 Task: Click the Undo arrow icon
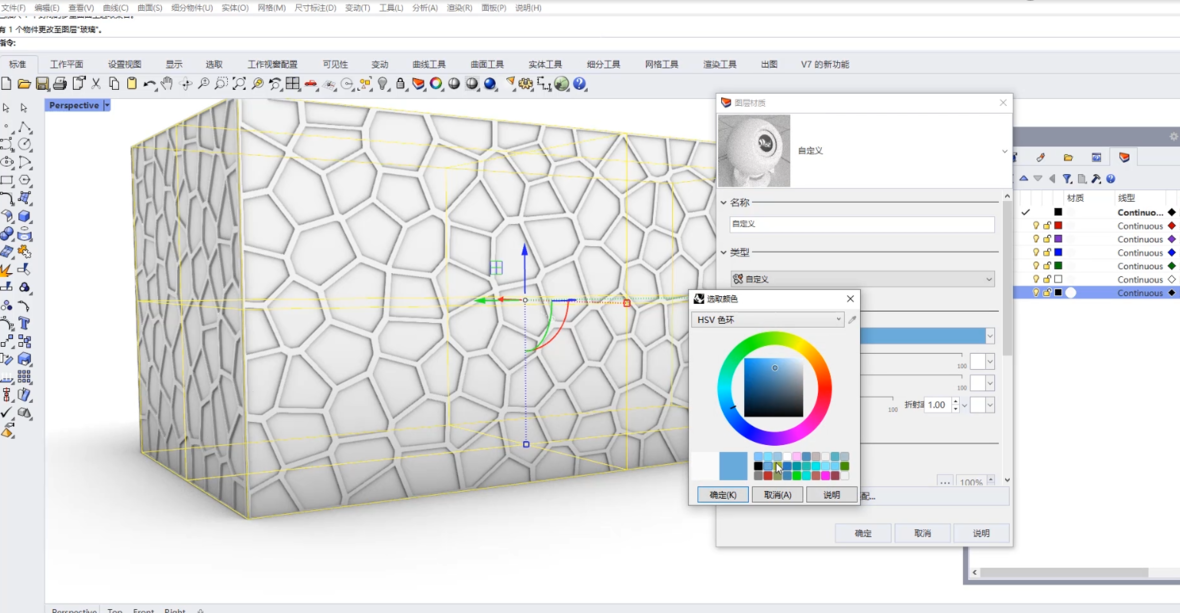(x=150, y=84)
